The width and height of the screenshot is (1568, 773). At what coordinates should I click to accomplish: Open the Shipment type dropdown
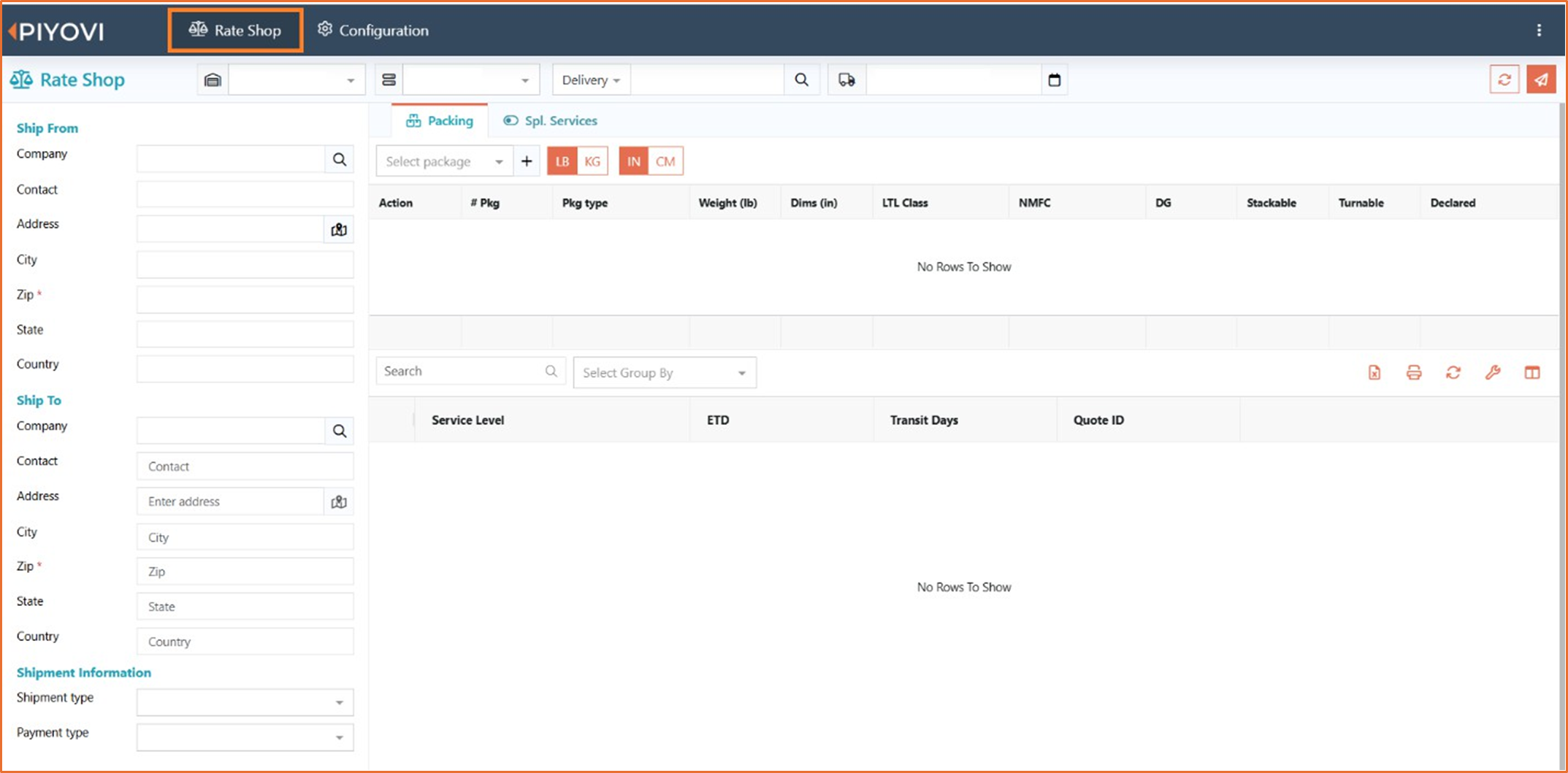[245, 702]
